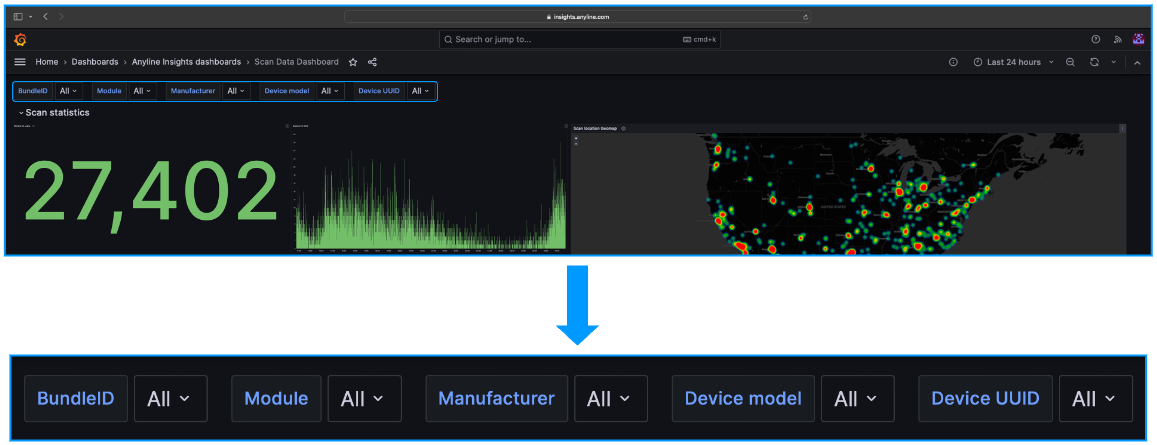Click the share dashboard icon
Viewport: 1157px width, 445px height.
point(372,62)
